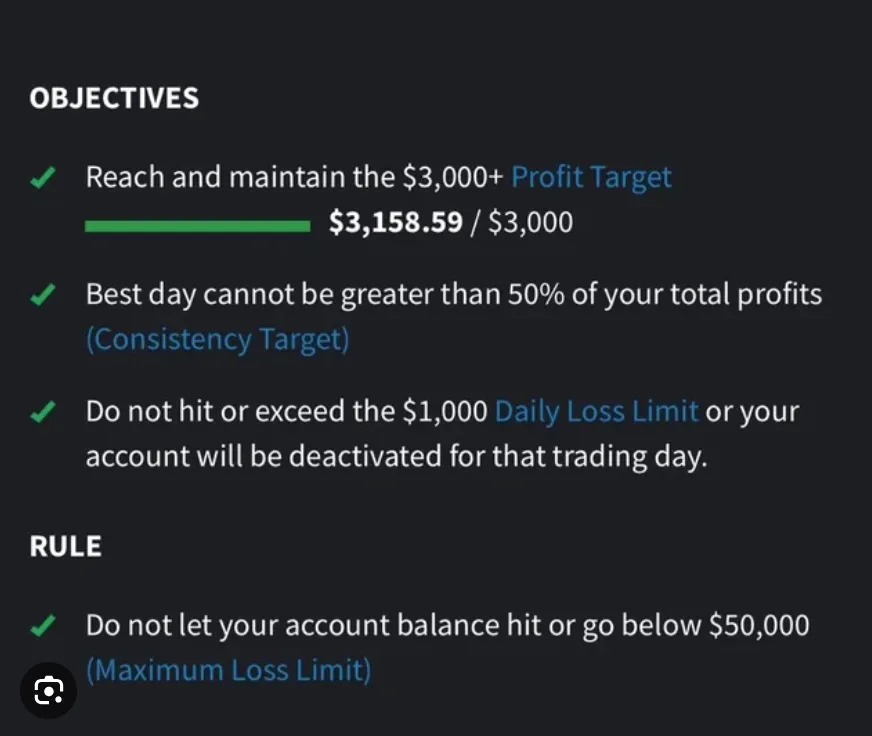This screenshot has height=736, width=872.
Task: Open the Consistency Target link
Action: pos(217,339)
